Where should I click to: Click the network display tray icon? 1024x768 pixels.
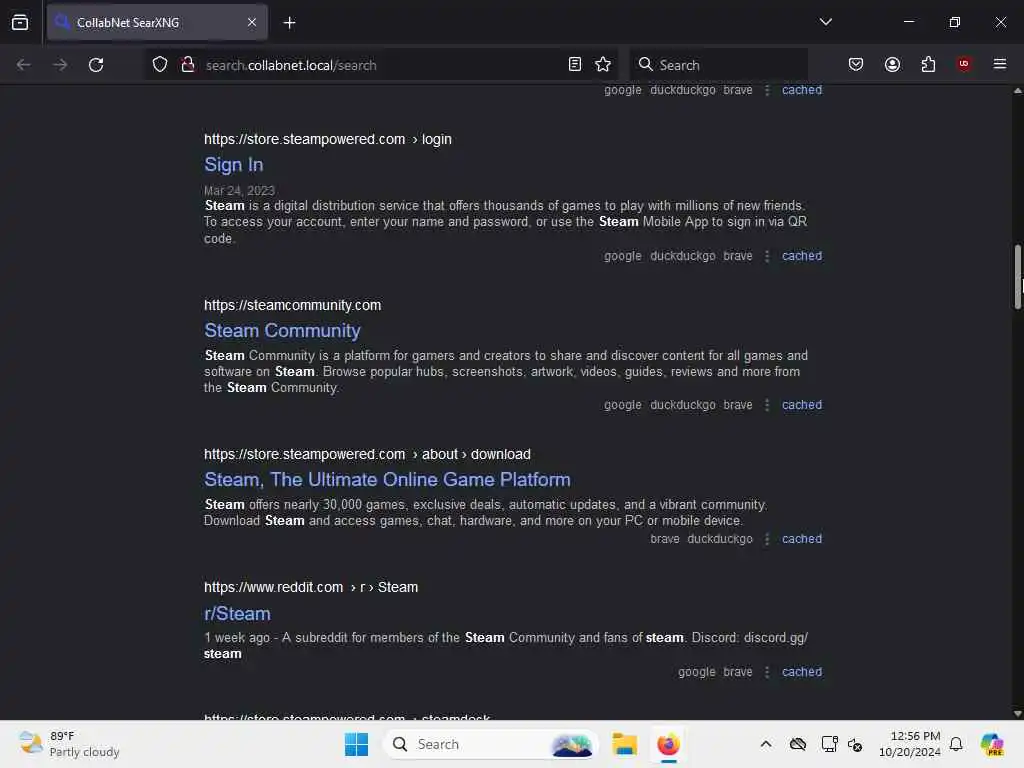click(829, 744)
